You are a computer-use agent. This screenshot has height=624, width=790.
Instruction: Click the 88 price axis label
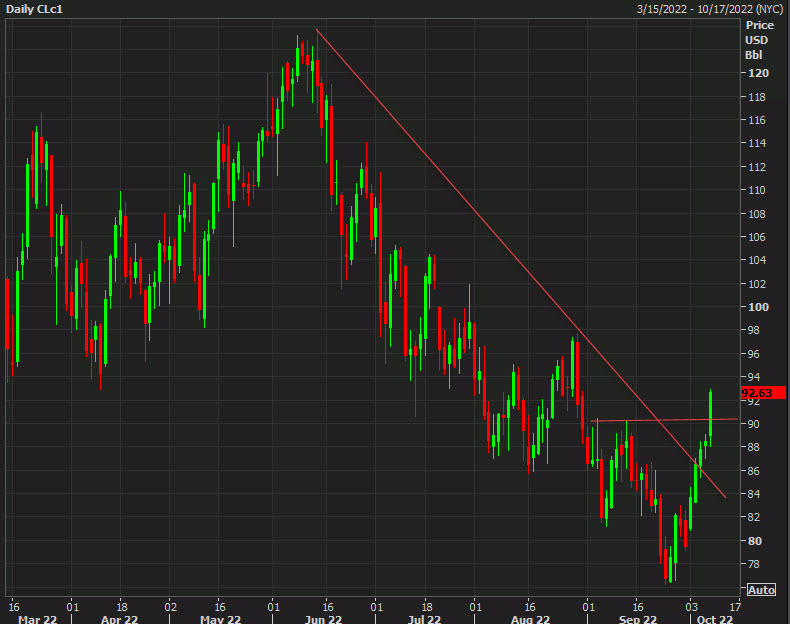[x=753, y=447]
